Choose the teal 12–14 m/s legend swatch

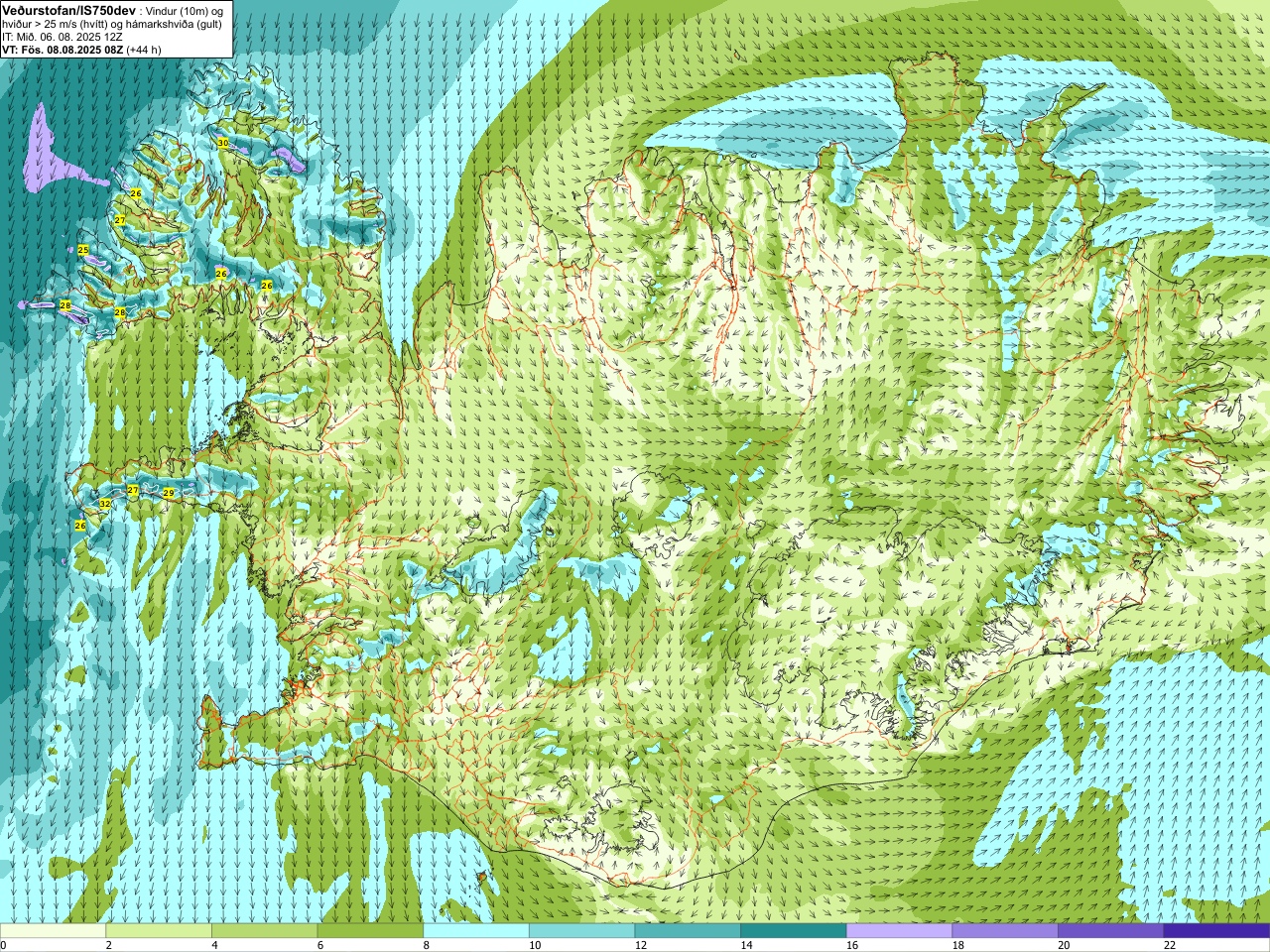click(688, 931)
